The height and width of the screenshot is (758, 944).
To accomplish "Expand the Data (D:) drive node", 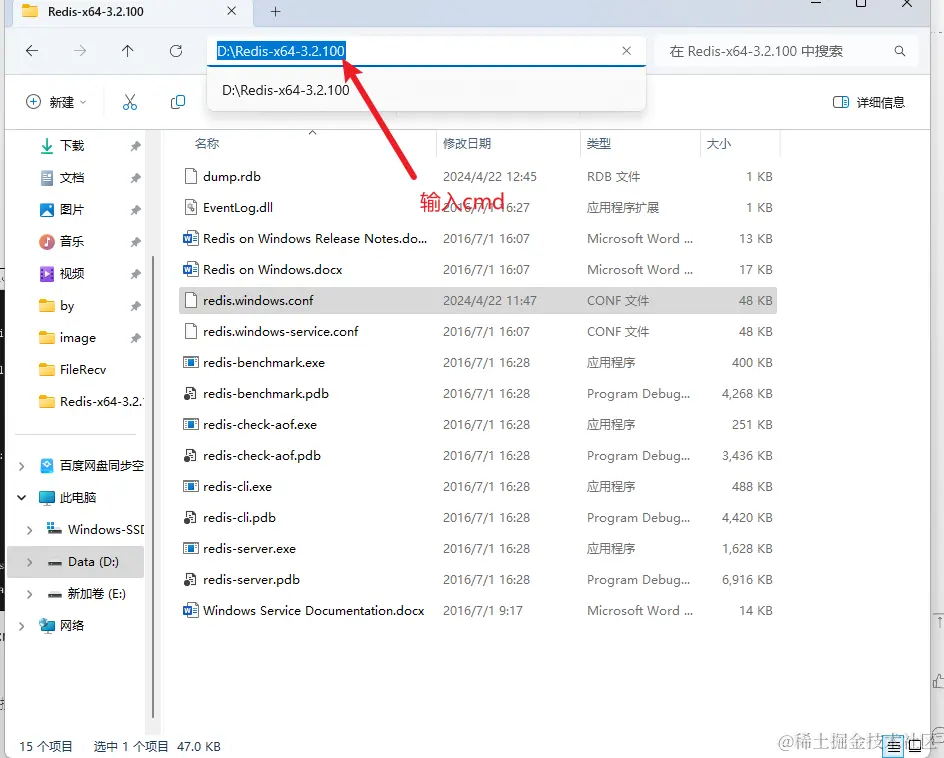I will pos(30,562).
